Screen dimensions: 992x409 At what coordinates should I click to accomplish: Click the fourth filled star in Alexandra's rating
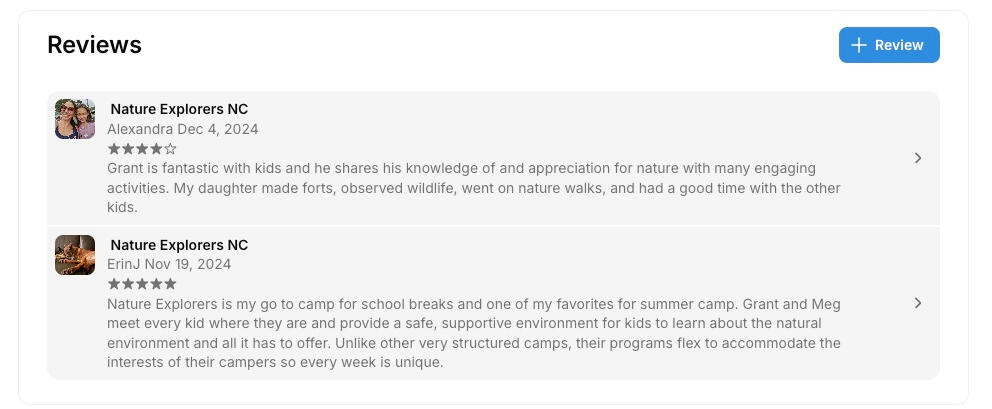(x=156, y=149)
